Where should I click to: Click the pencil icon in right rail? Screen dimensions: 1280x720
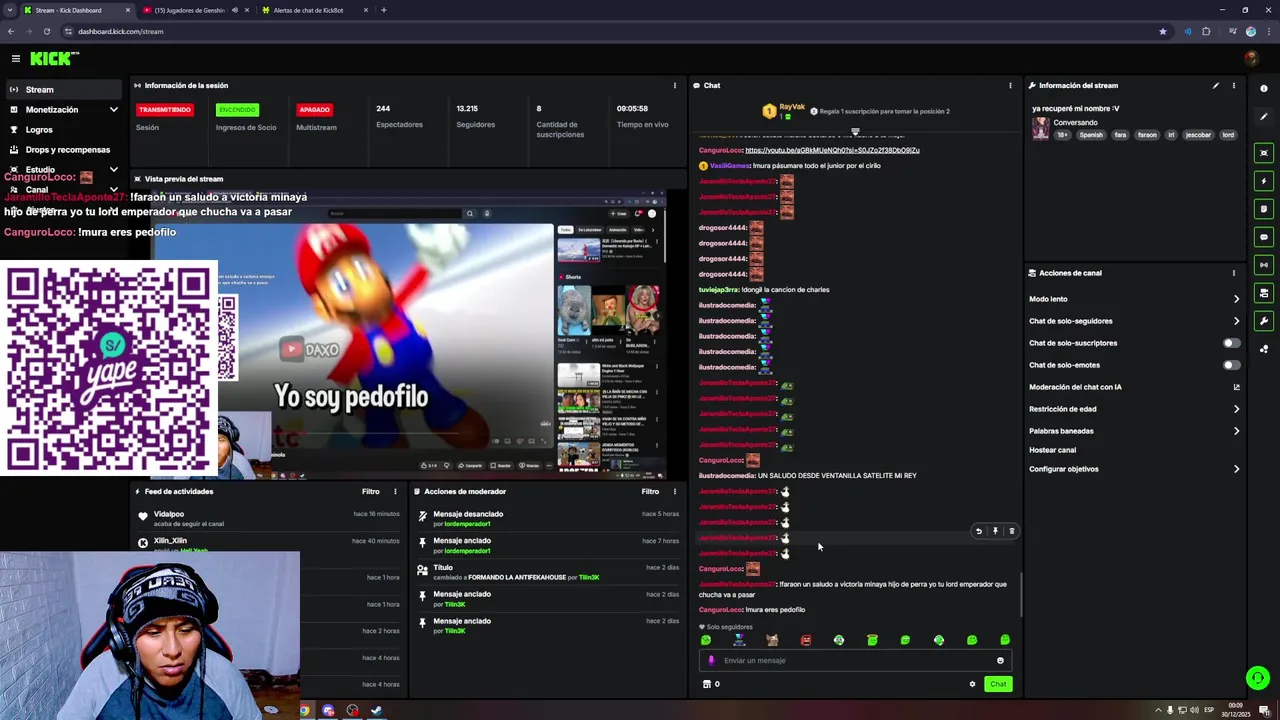tap(1264, 117)
